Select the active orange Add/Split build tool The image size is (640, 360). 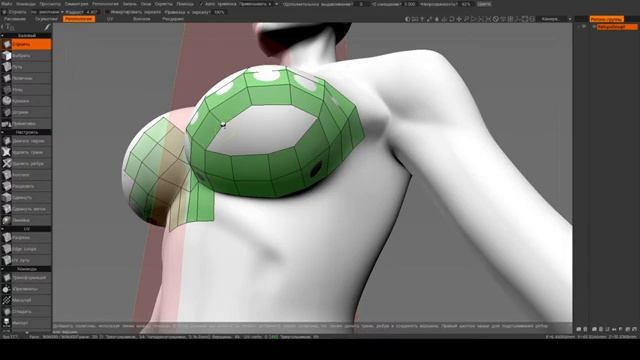coord(26,44)
